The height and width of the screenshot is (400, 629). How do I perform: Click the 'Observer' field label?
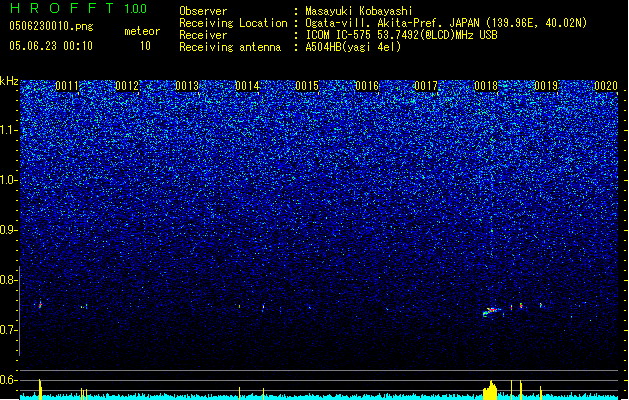tap(203, 11)
